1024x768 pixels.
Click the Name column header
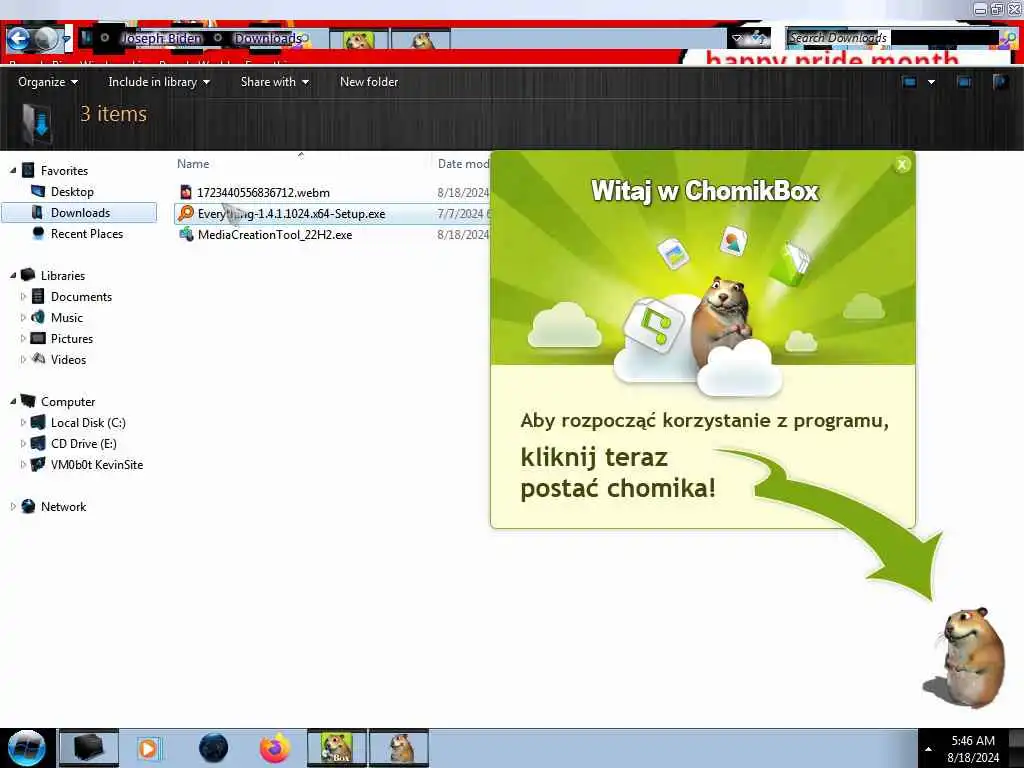(x=193, y=164)
